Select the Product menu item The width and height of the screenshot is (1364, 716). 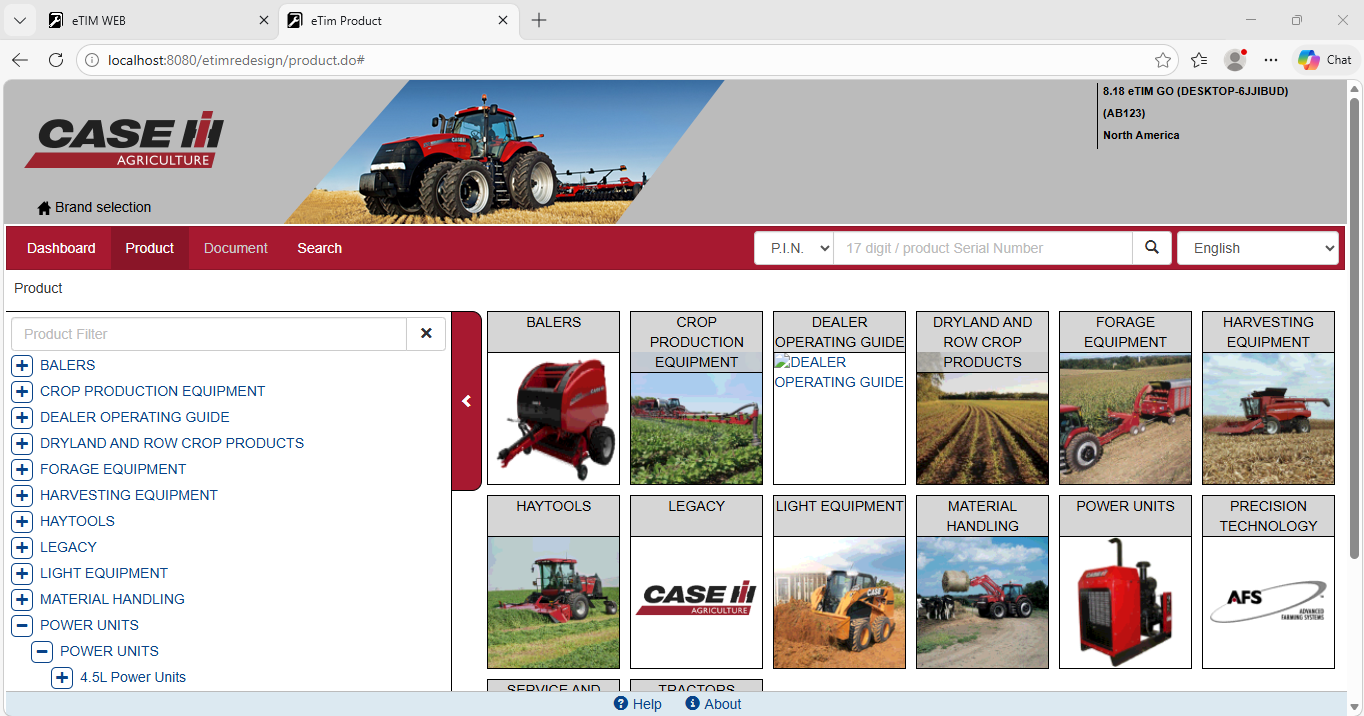point(150,248)
